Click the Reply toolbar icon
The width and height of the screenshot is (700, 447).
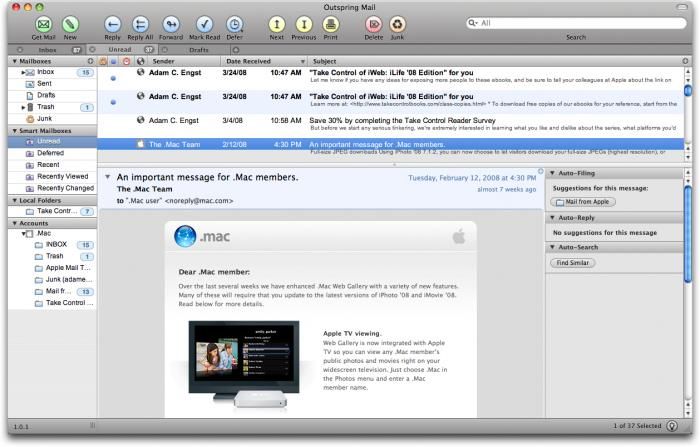point(112,24)
